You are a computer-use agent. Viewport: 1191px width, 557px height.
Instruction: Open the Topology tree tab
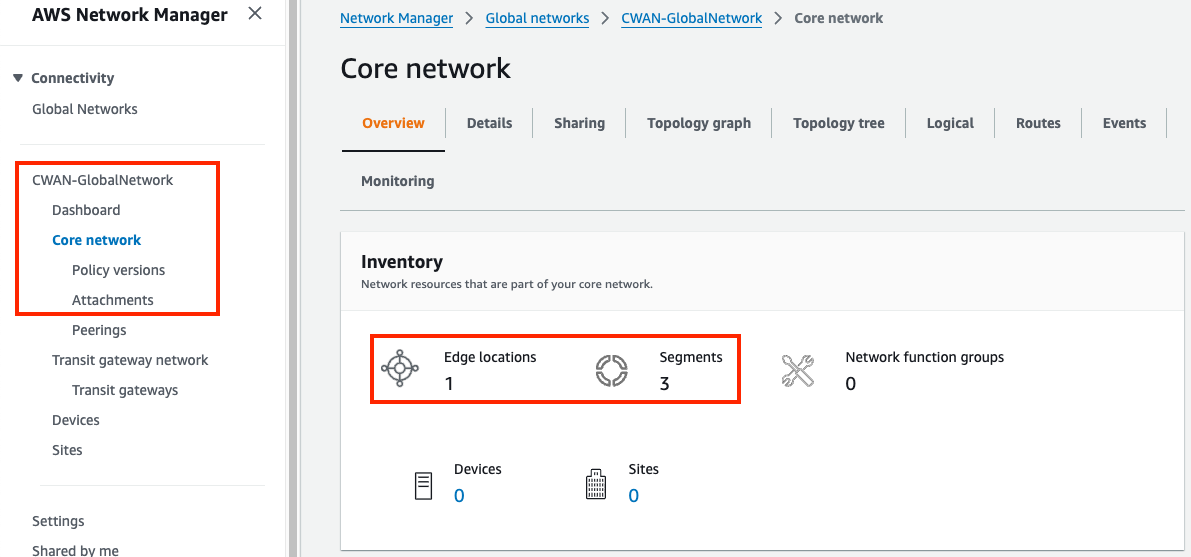[x=839, y=123]
